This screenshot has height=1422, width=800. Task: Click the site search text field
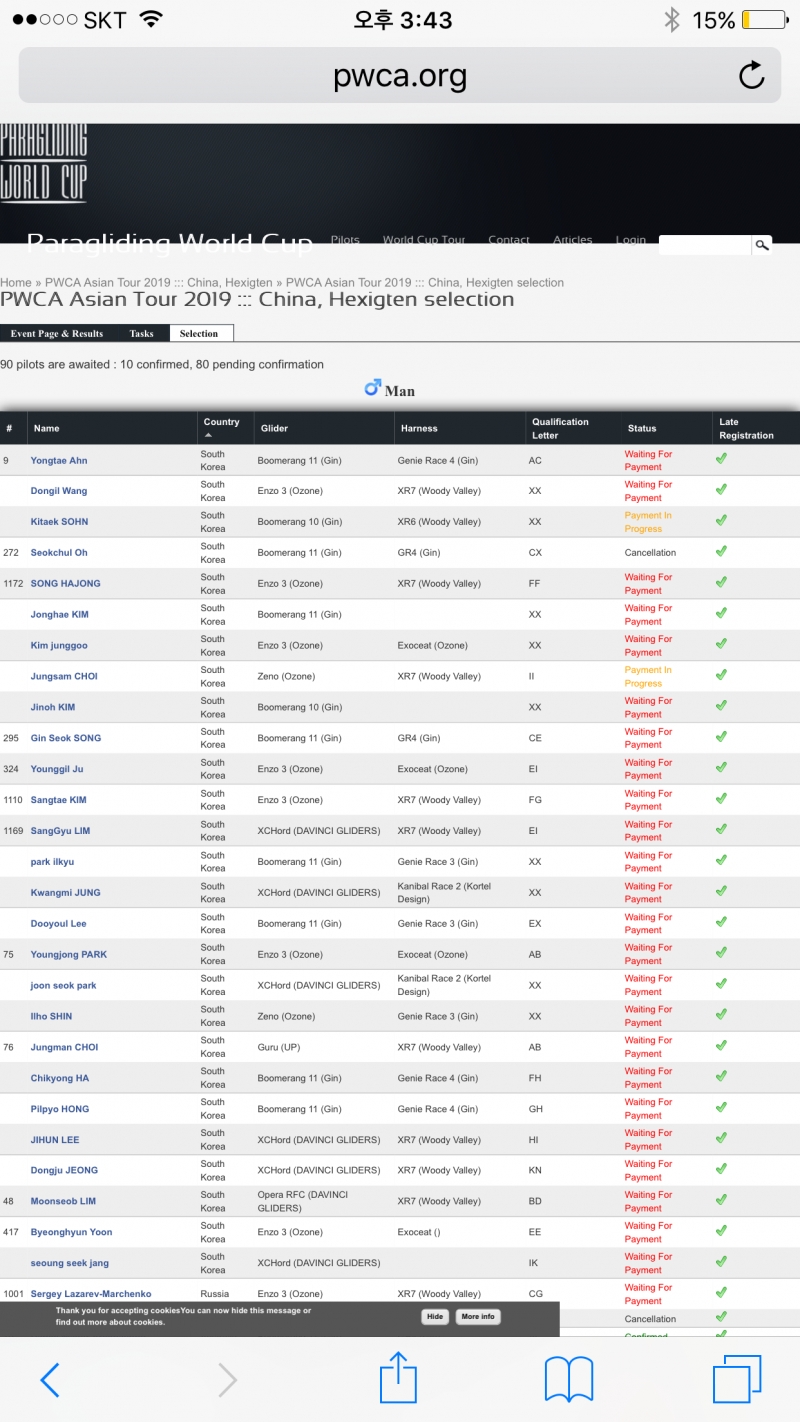pyautogui.click(x=705, y=245)
